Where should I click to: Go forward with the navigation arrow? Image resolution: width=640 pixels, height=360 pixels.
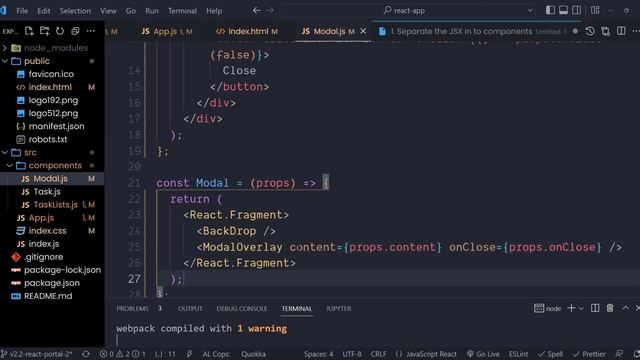(270, 10)
